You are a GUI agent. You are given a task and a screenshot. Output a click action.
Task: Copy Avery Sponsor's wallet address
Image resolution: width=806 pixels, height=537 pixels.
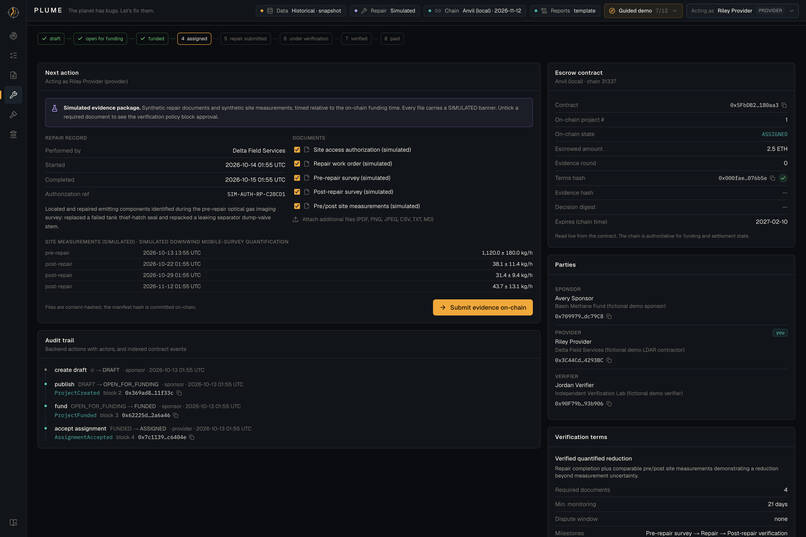click(609, 317)
